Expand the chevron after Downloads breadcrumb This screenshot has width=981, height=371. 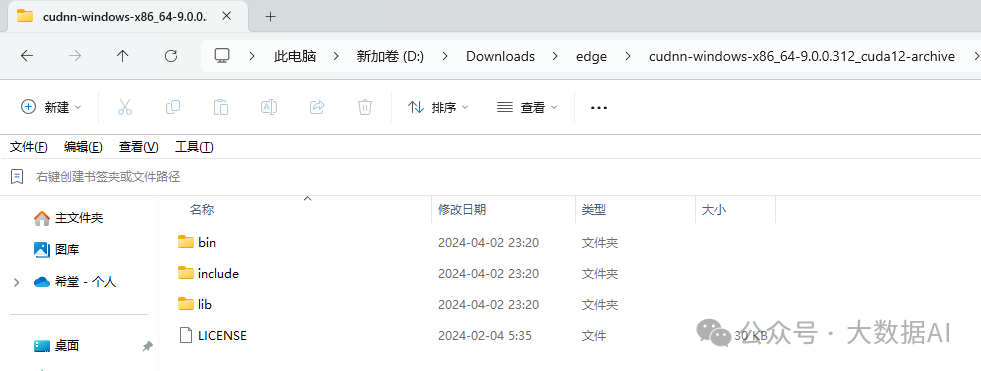pos(555,56)
